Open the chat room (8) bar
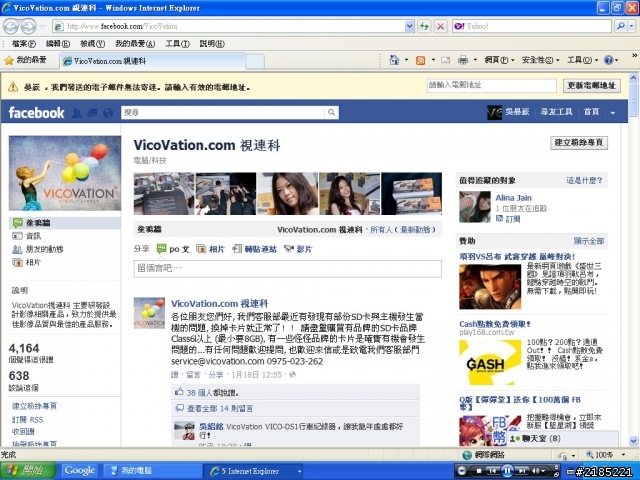 (x=563, y=438)
